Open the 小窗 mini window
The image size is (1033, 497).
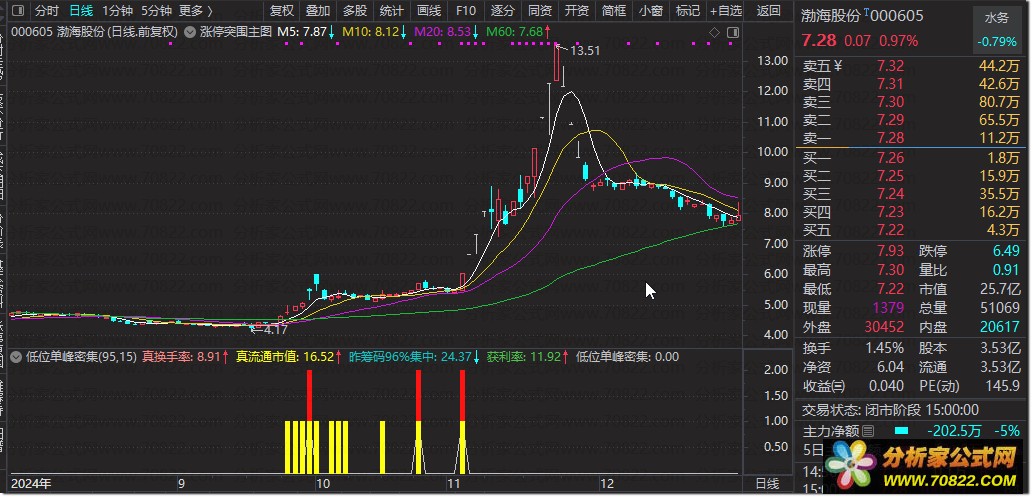(x=651, y=11)
